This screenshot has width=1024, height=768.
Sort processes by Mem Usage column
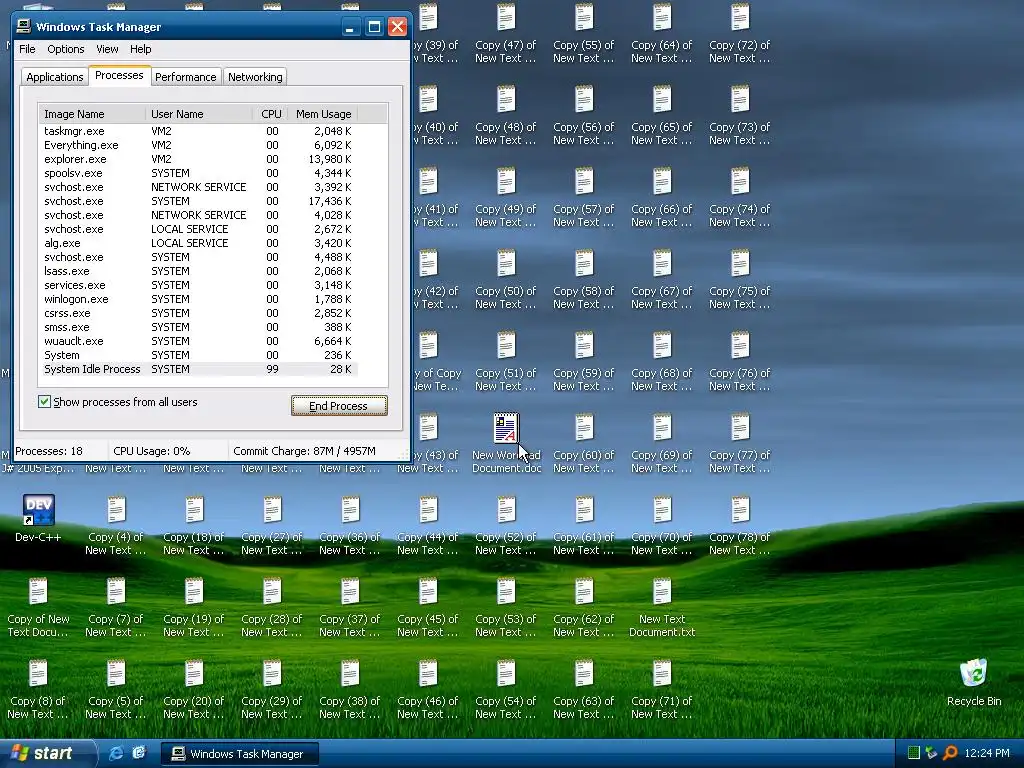pyautogui.click(x=323, y=114)
